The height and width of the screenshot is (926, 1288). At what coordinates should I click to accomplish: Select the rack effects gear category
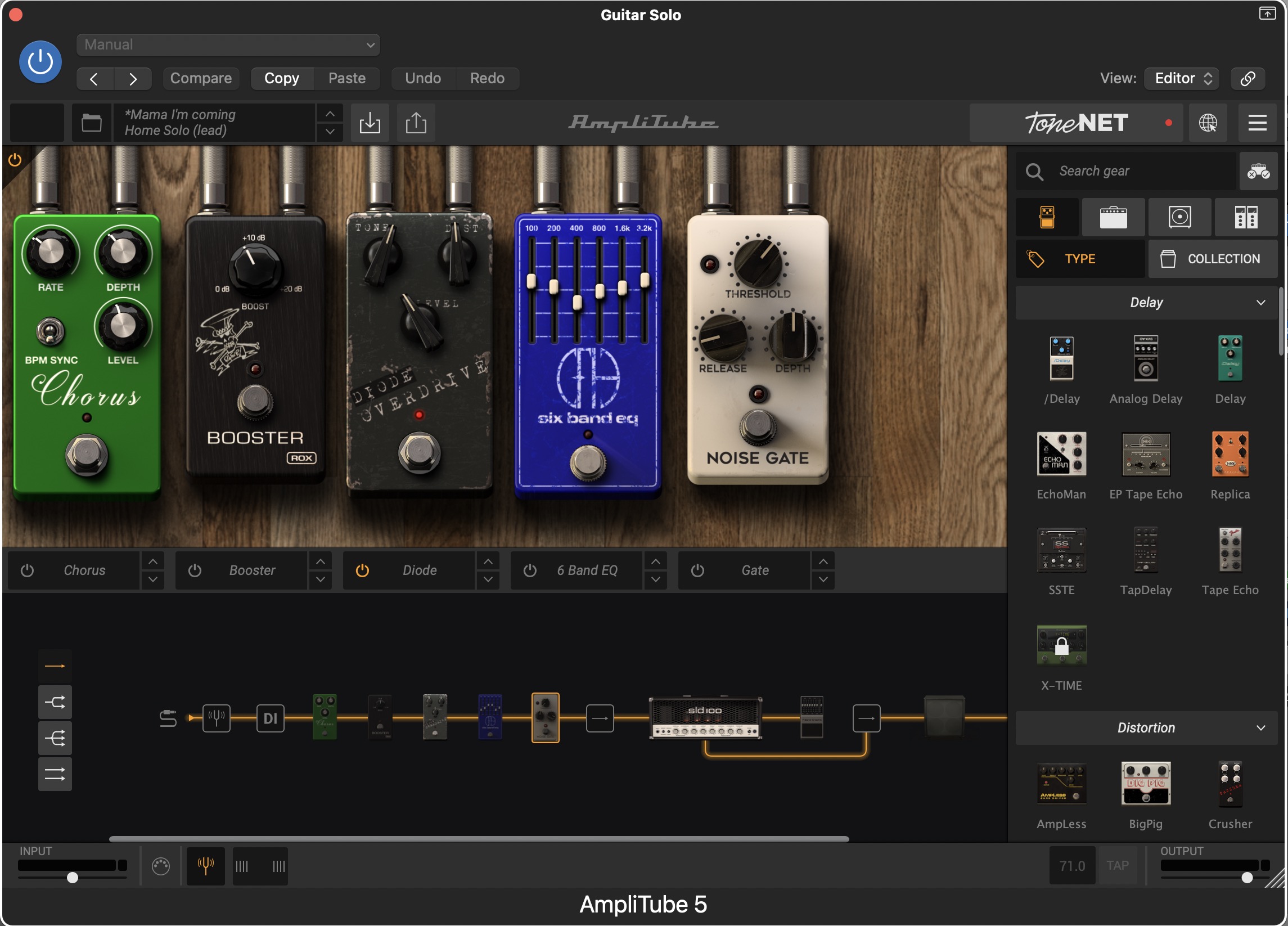pyautogui.click(x=1246, y=218)
